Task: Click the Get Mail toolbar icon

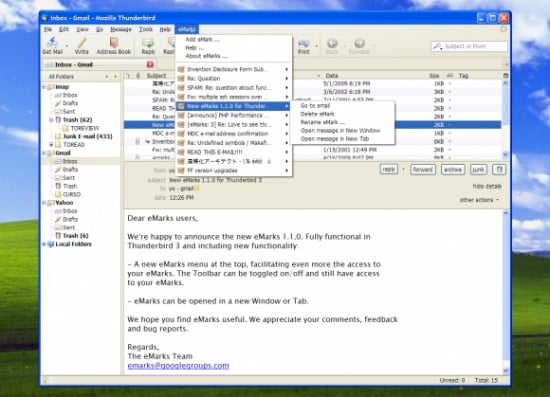Action: [x=52, y=43]
